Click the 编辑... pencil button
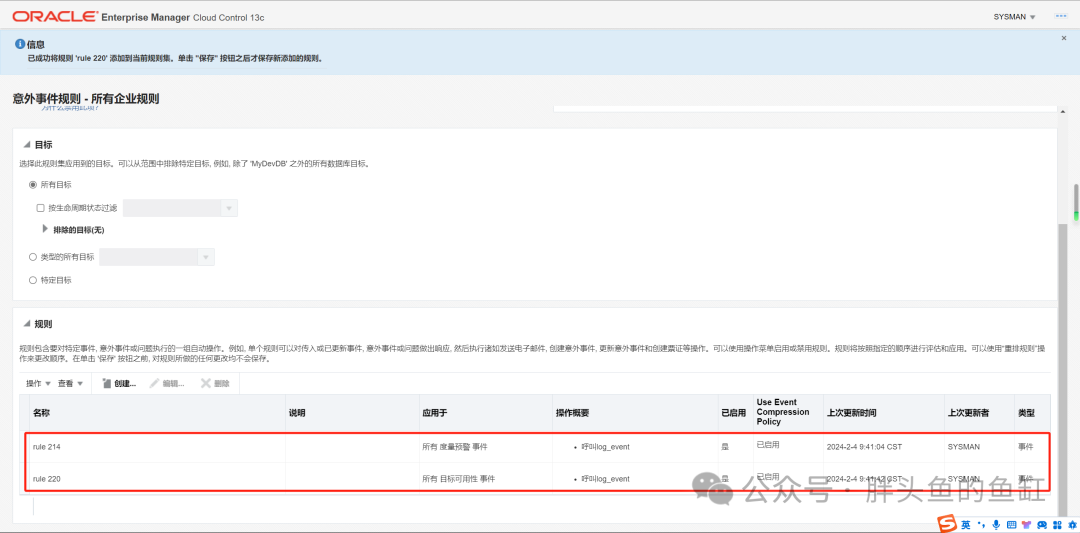Screen dimensions: 1080x533 coord(167,384)
